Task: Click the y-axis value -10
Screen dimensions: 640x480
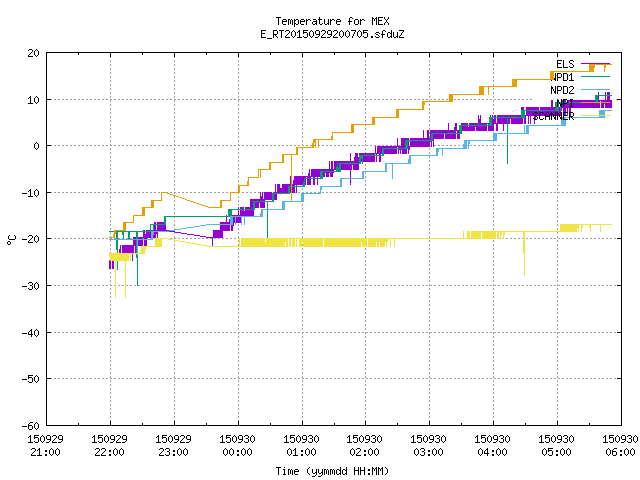Action: coord(31,193)
